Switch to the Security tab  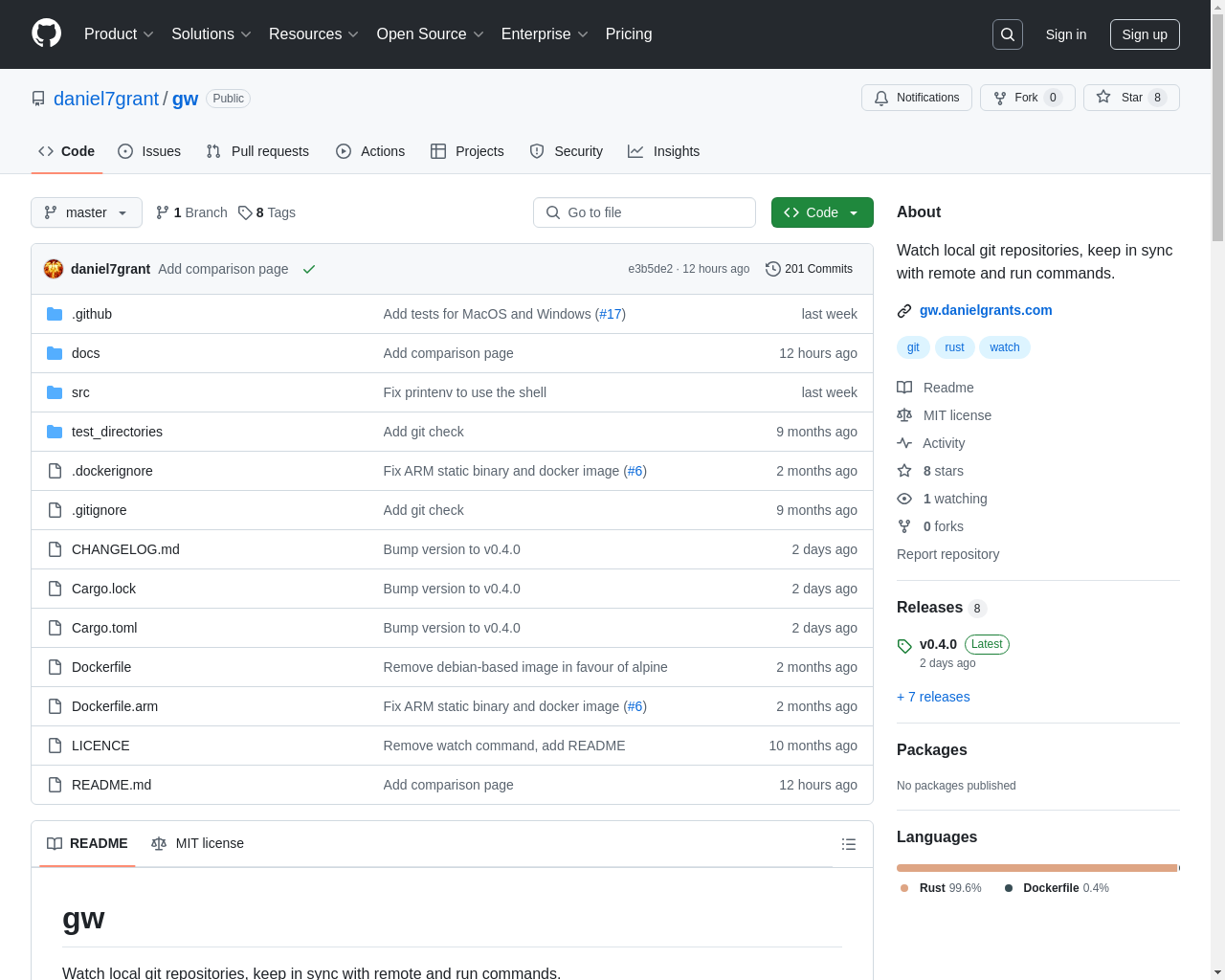point(567,151)
